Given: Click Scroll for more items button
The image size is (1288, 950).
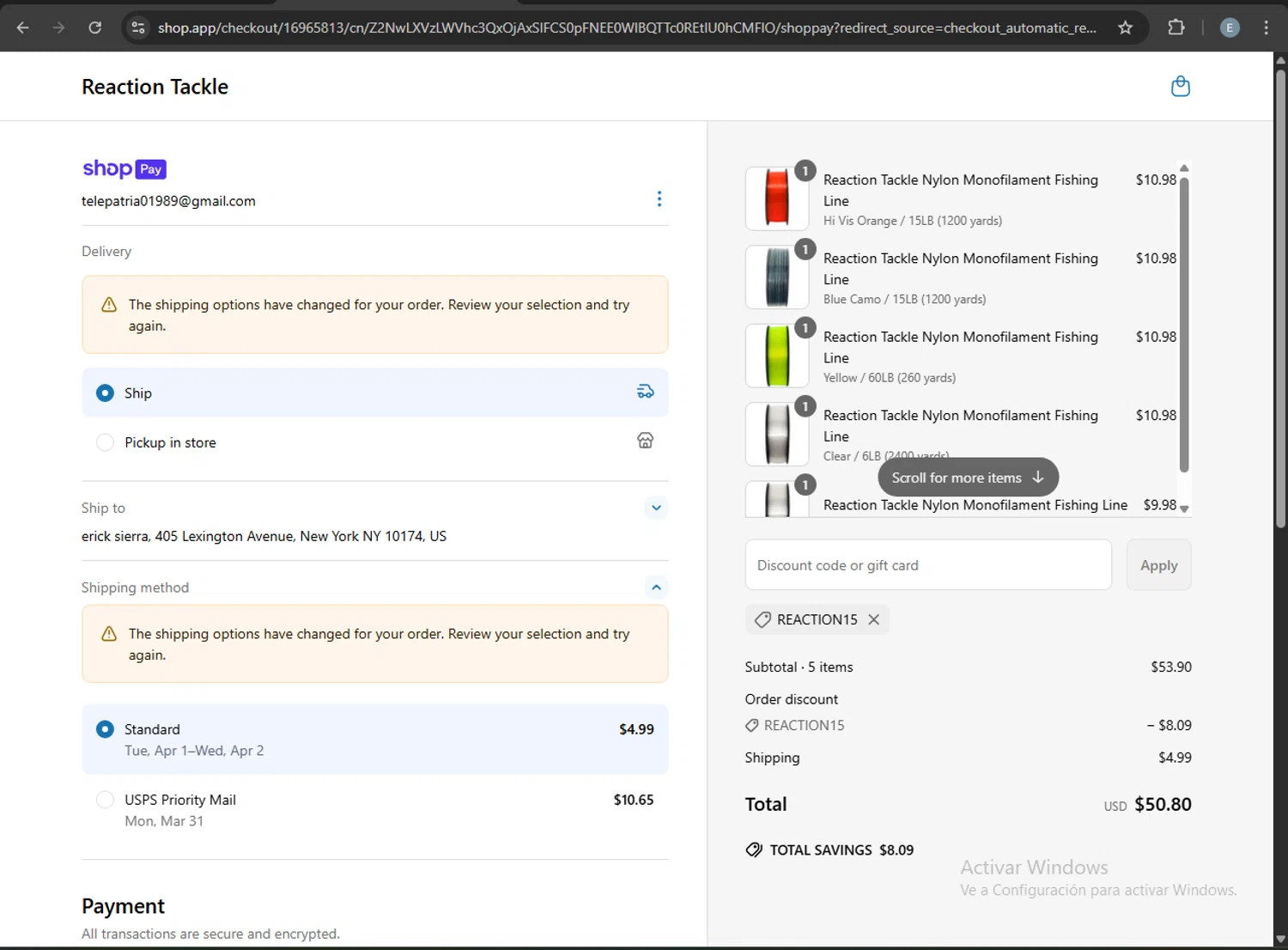Looking at the screenshot, I should 968,478.
